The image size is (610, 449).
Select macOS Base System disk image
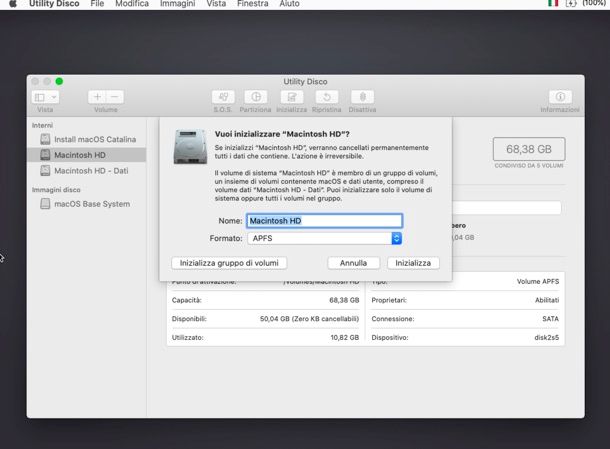pos(85,204)
